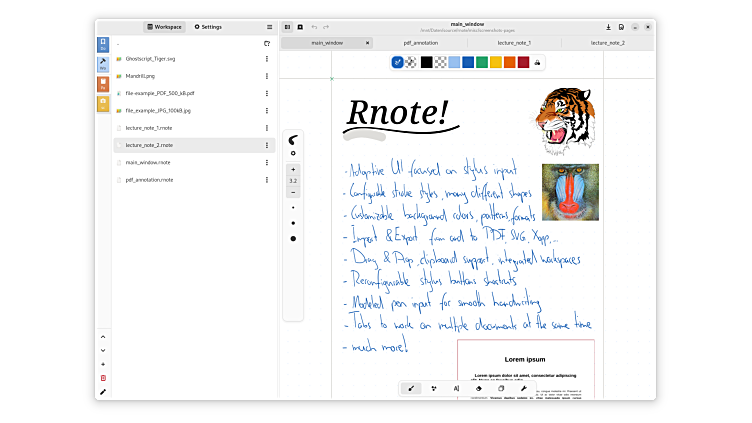This screenshot has width=752, height=423.
Task: Toggle the stroke color selector
Action: tap(397, 62)
